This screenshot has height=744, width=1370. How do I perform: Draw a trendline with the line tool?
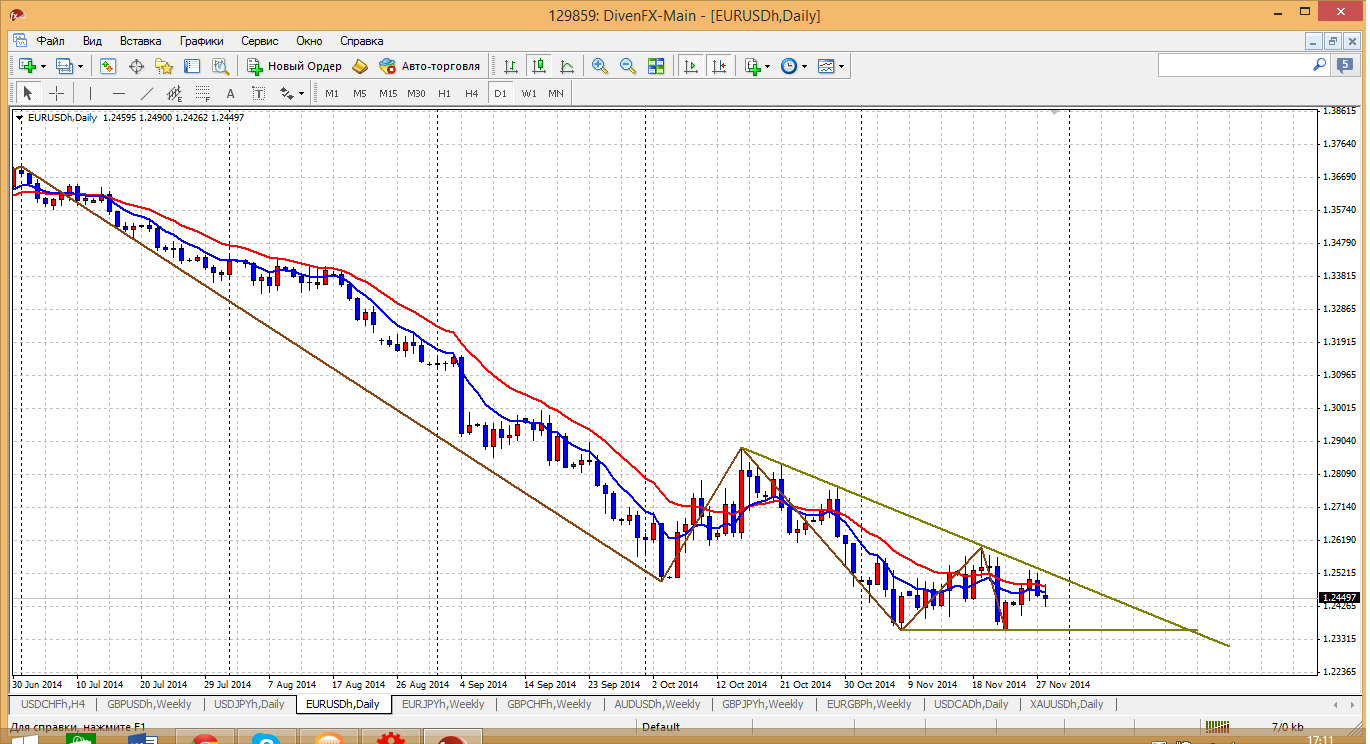[x=147, y=93]
